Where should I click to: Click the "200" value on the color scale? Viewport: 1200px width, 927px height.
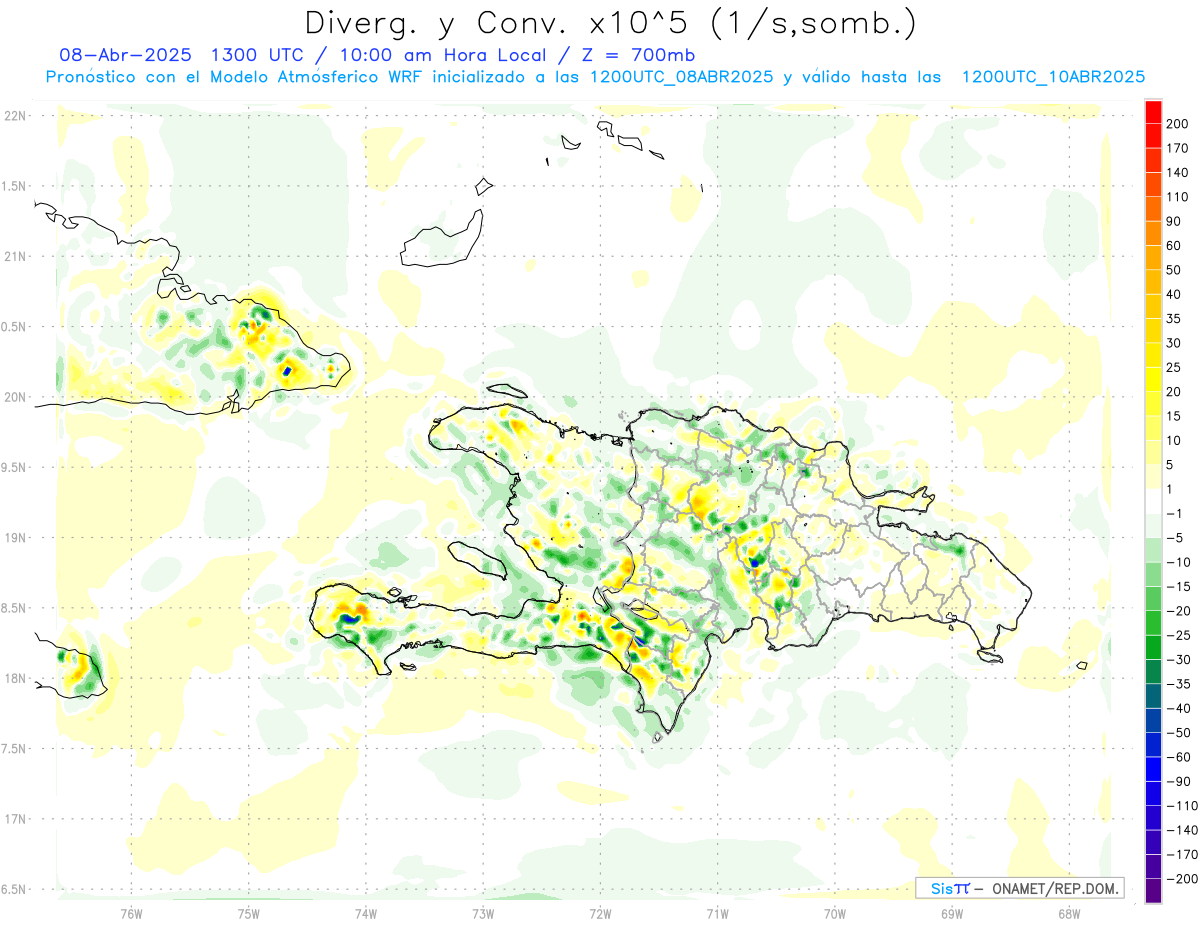tap(1178, 124)
